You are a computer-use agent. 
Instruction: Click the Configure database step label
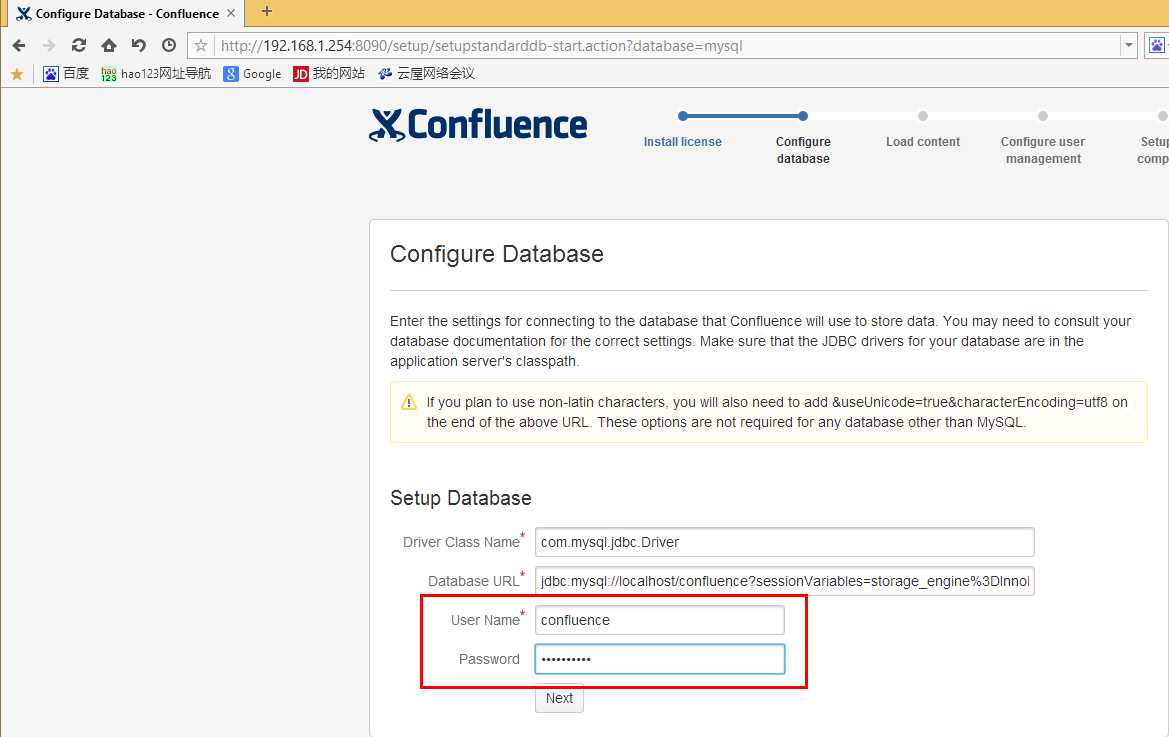click(x=803, y=150)
